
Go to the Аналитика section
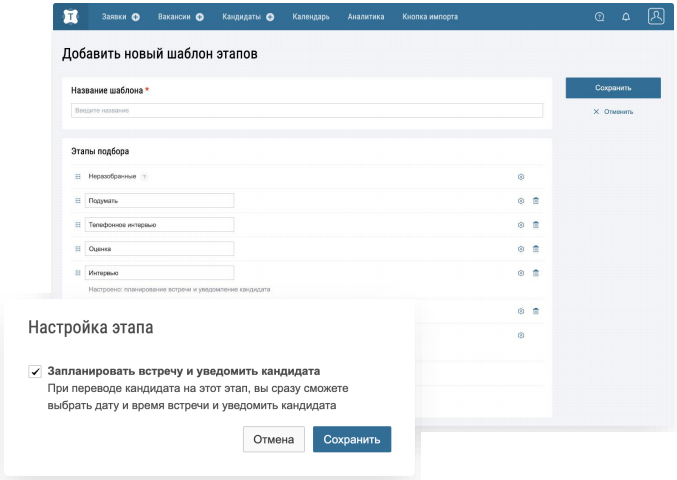tap(366, 17)
